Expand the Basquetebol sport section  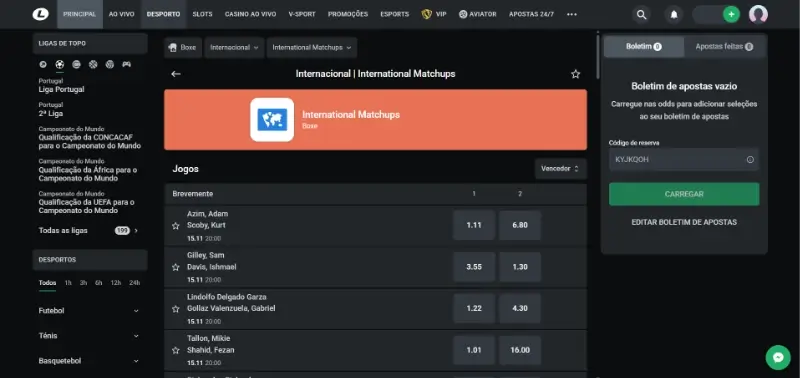pyautogui.click(x=90, y=361)
